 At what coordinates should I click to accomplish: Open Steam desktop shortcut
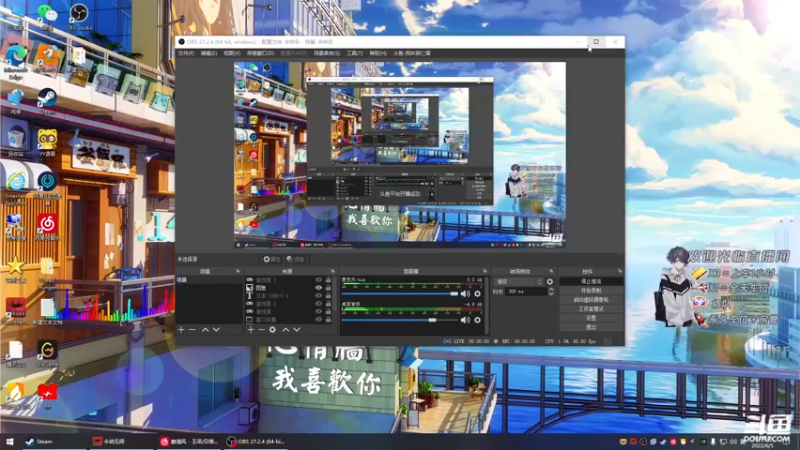coord(47,101)
